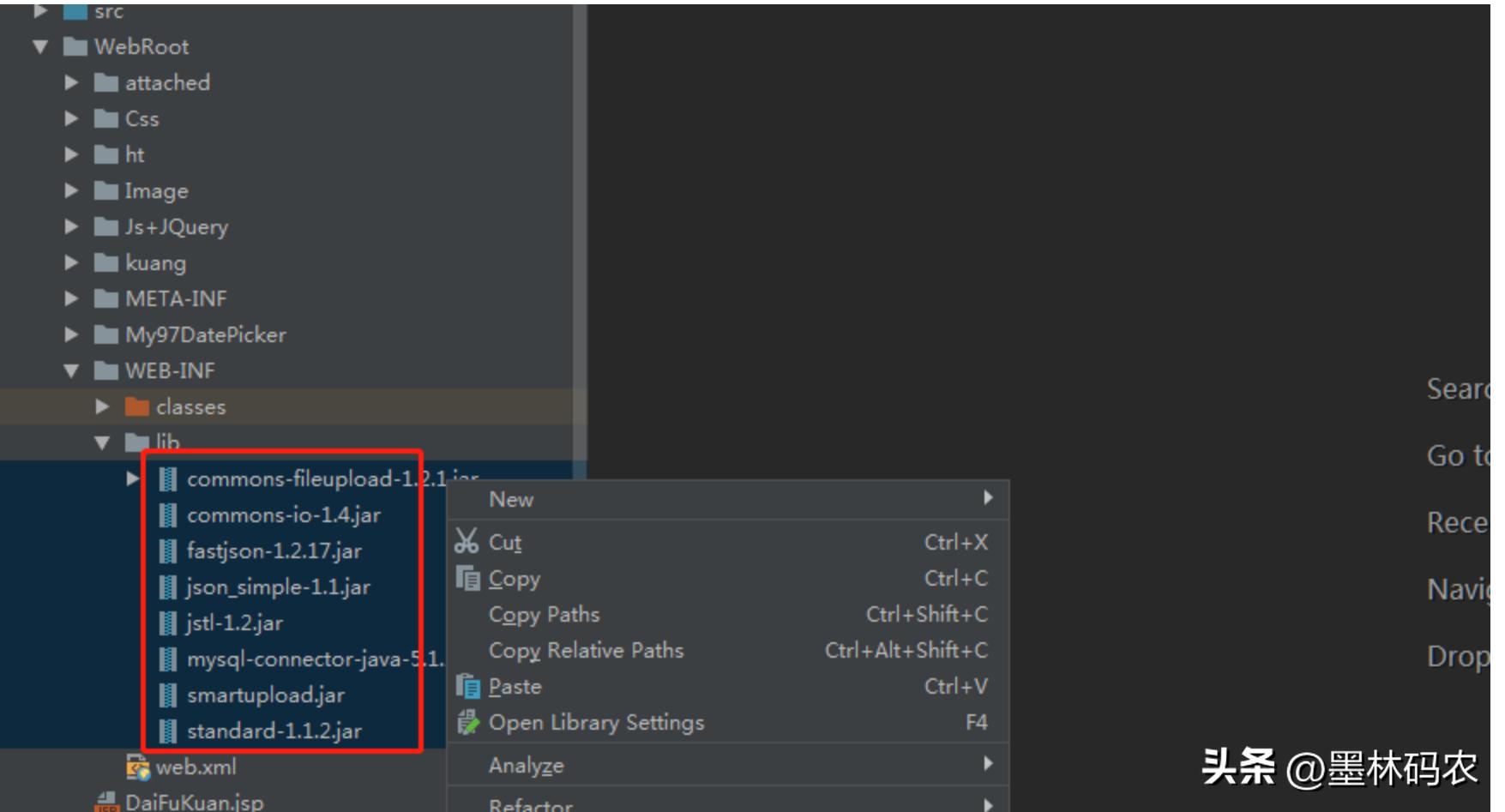Select the Js+JQuery folder label
This screenshot has height=812, width=1505.
click(x=177, y=227)
